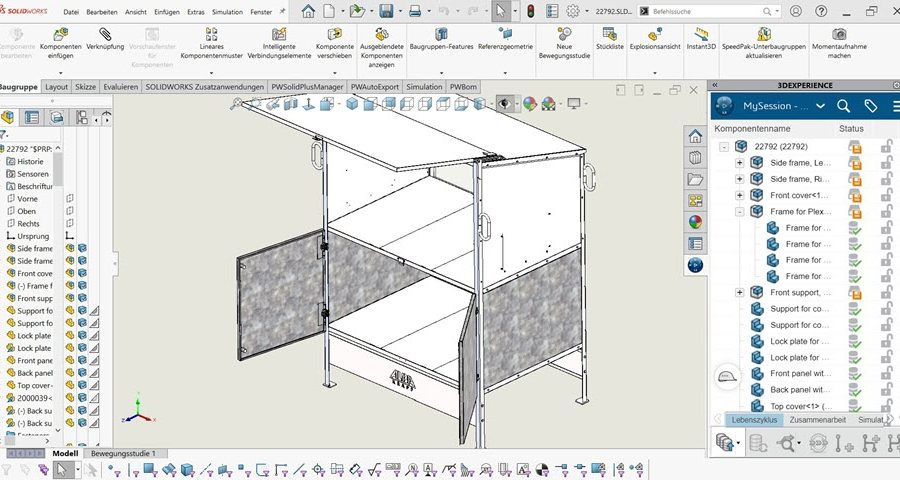Viewport: 900px width, 480px height.
Task: Click the save (floppy disk) icon
Action: tap(386, 12)
